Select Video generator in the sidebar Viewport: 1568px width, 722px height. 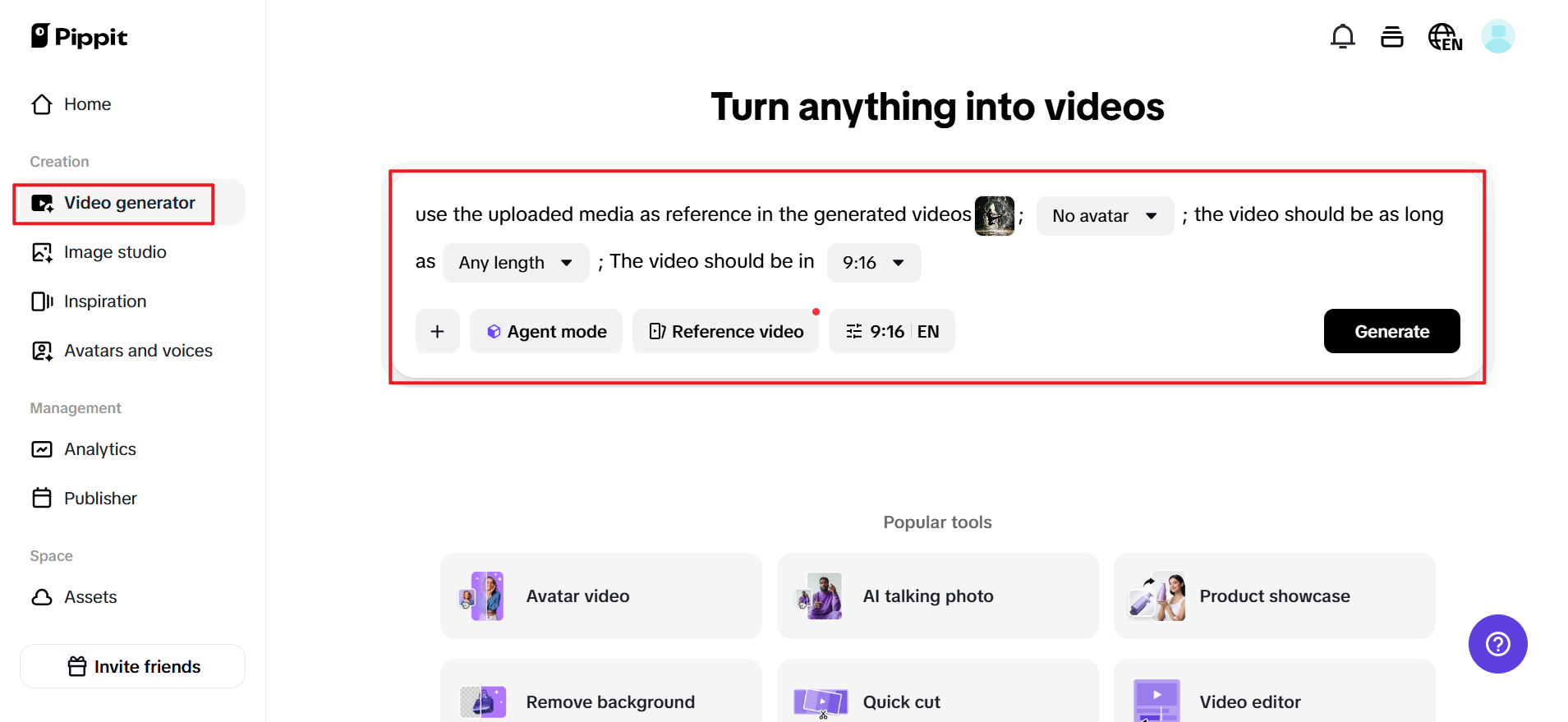(x=132, y=203)
